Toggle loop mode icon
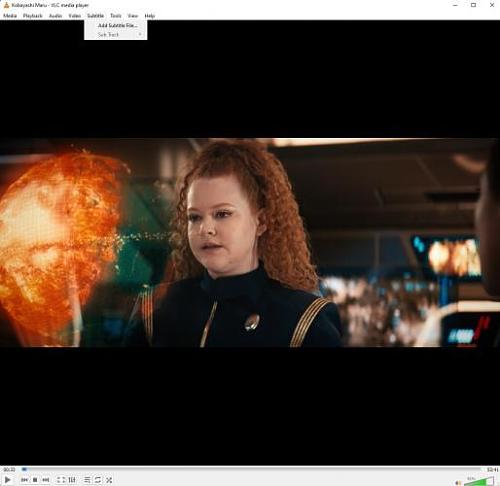 point(98,480)
